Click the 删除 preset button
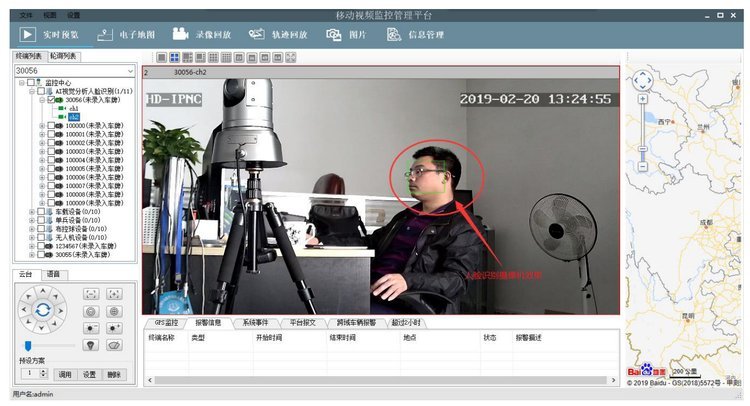Image resolution: width=750 pixels, height=406 pixels. click(x=114, y=374)
